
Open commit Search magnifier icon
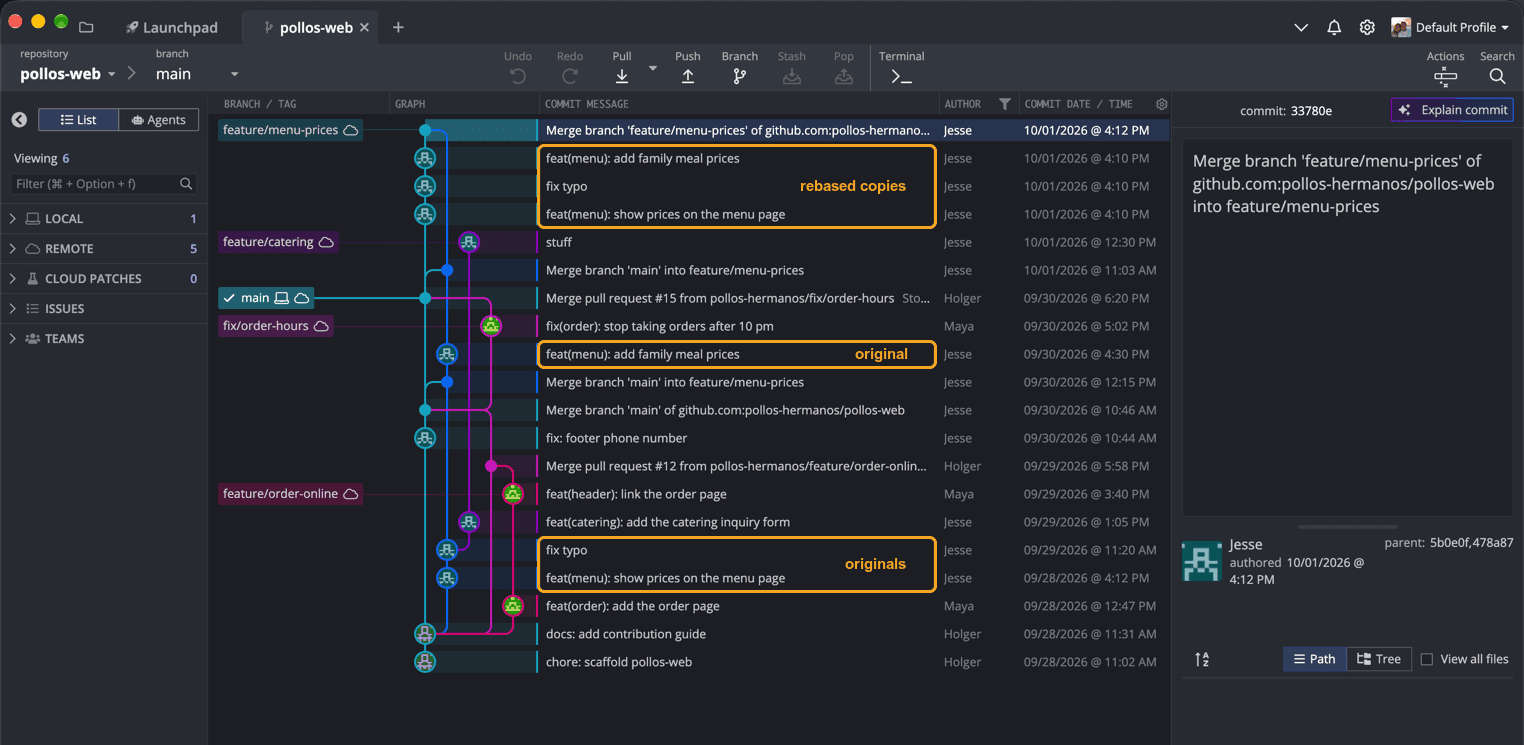[x=1497, y=76]
